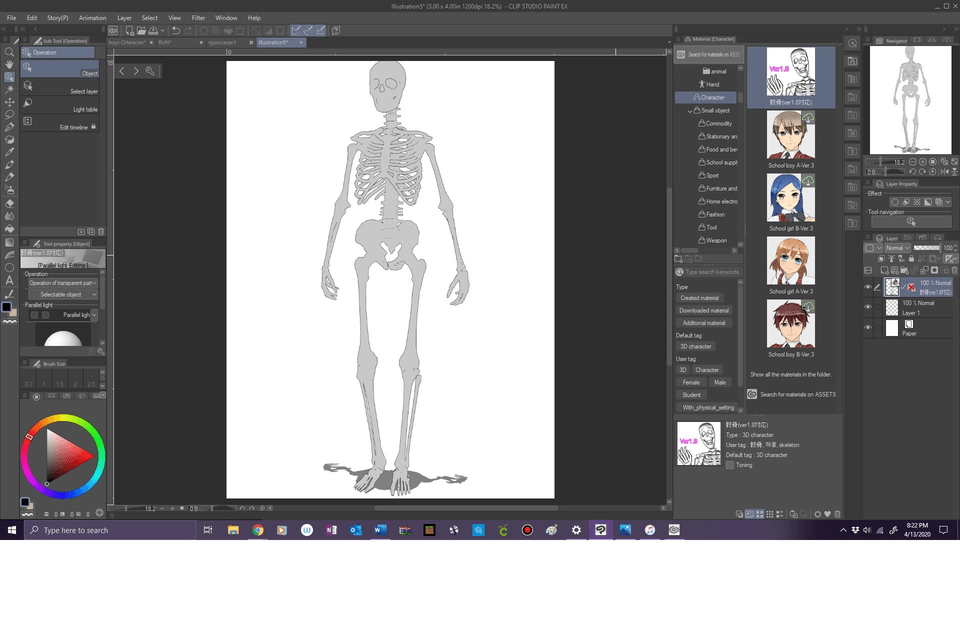Screen dimensions: 960x624
Task: Pick the Eyedropper tool in toolbar
Action: [10, 152]
